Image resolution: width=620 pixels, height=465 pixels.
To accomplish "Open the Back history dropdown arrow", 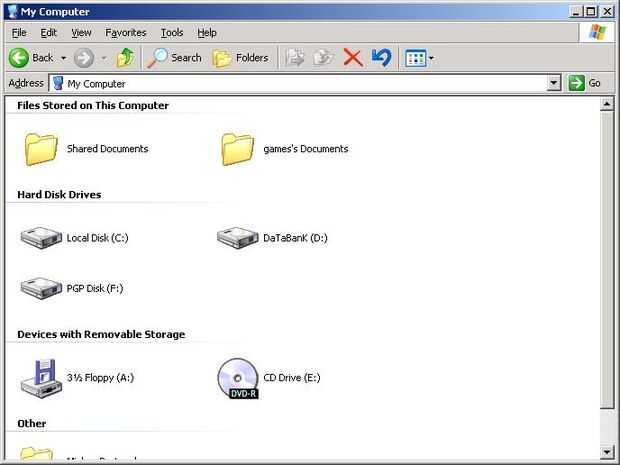I will tap(63, 58).
